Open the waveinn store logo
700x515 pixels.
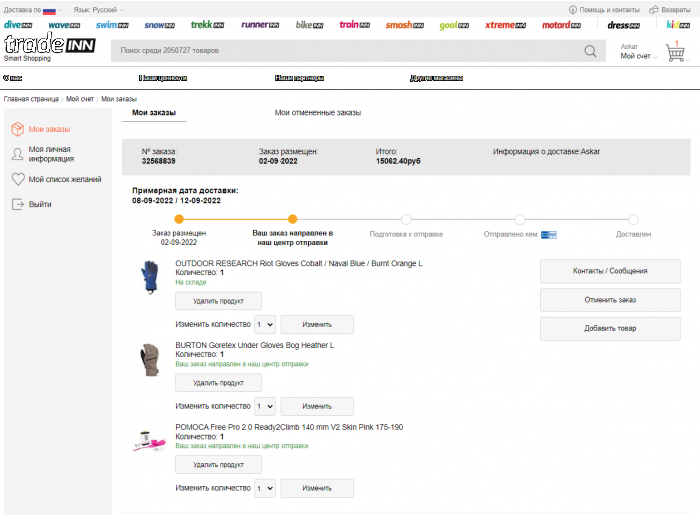pyautogui.click(x=64, y=25)
